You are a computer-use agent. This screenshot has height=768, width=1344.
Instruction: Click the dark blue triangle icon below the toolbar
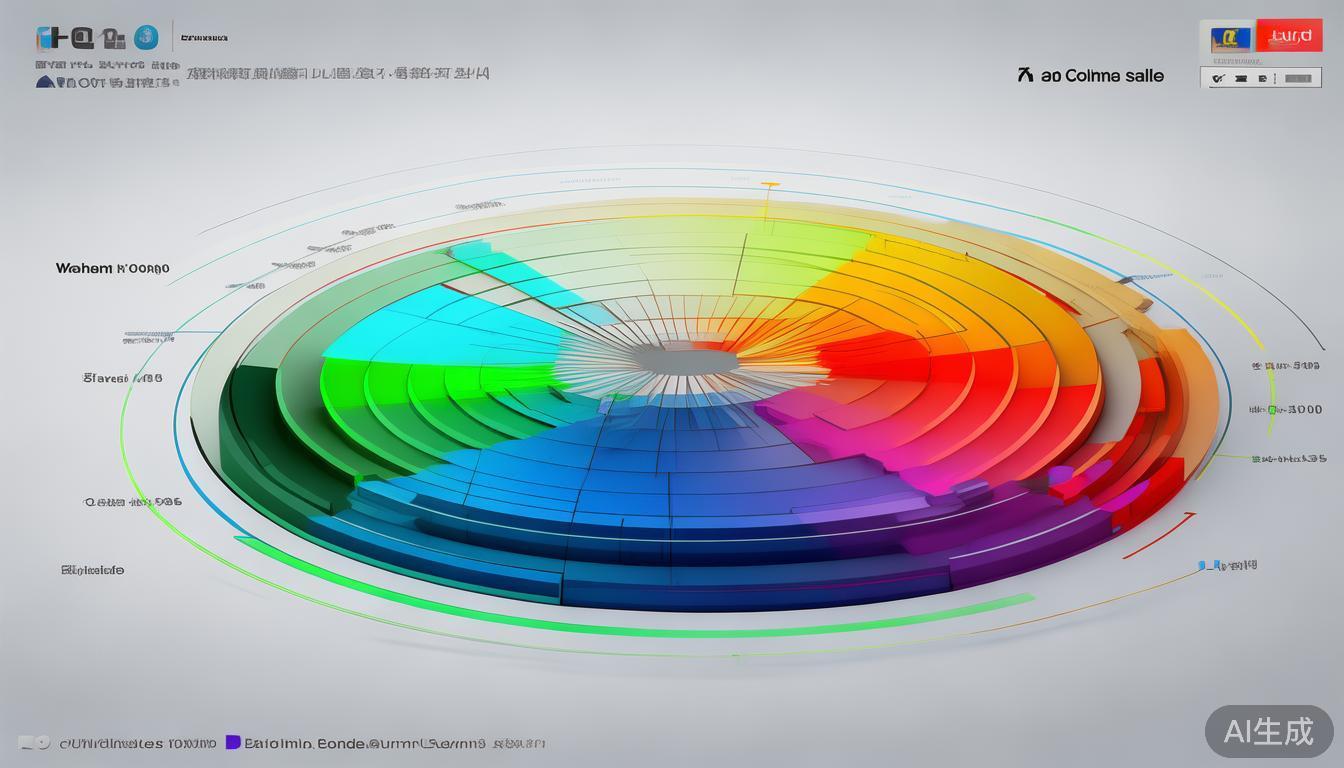44,82
